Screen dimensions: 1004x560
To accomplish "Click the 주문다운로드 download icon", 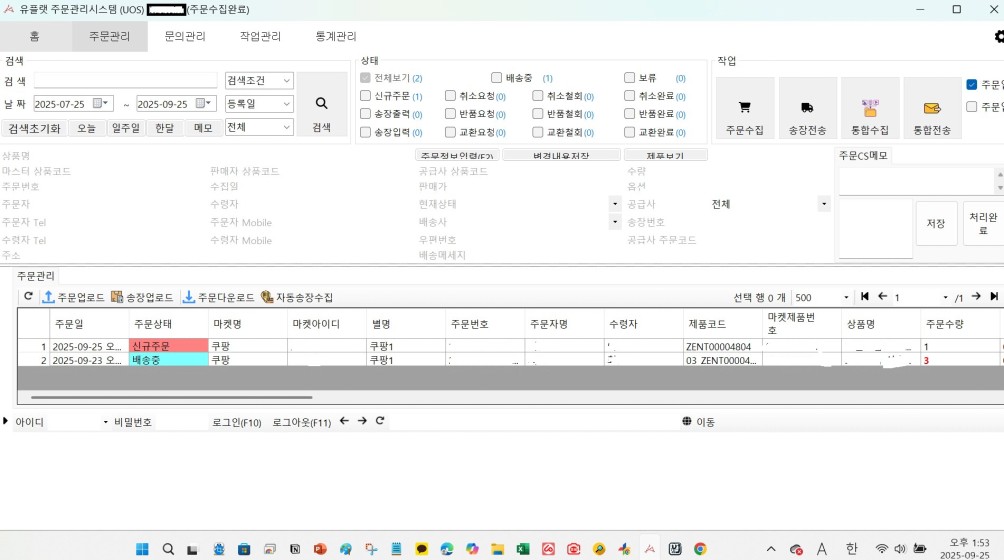I will click(189, 297).
